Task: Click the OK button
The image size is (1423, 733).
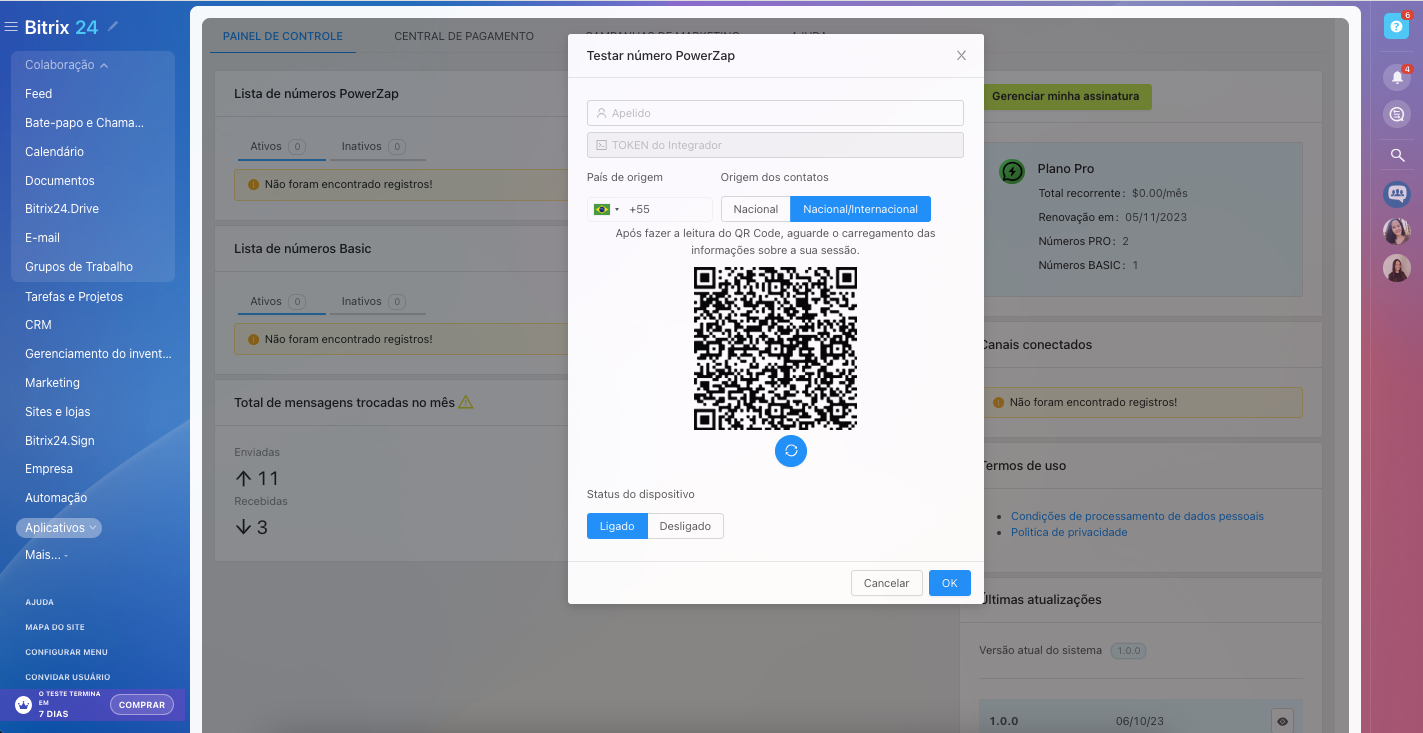Action: pos(949,583)
